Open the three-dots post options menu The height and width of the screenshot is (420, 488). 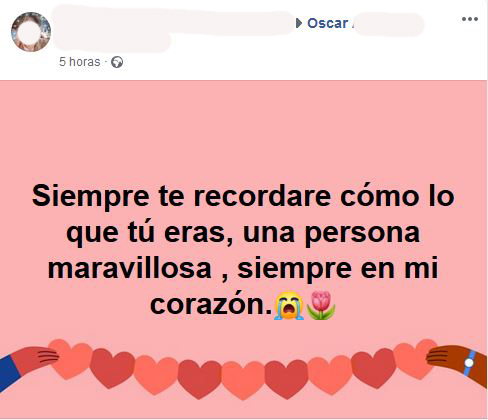click(470, 19)
